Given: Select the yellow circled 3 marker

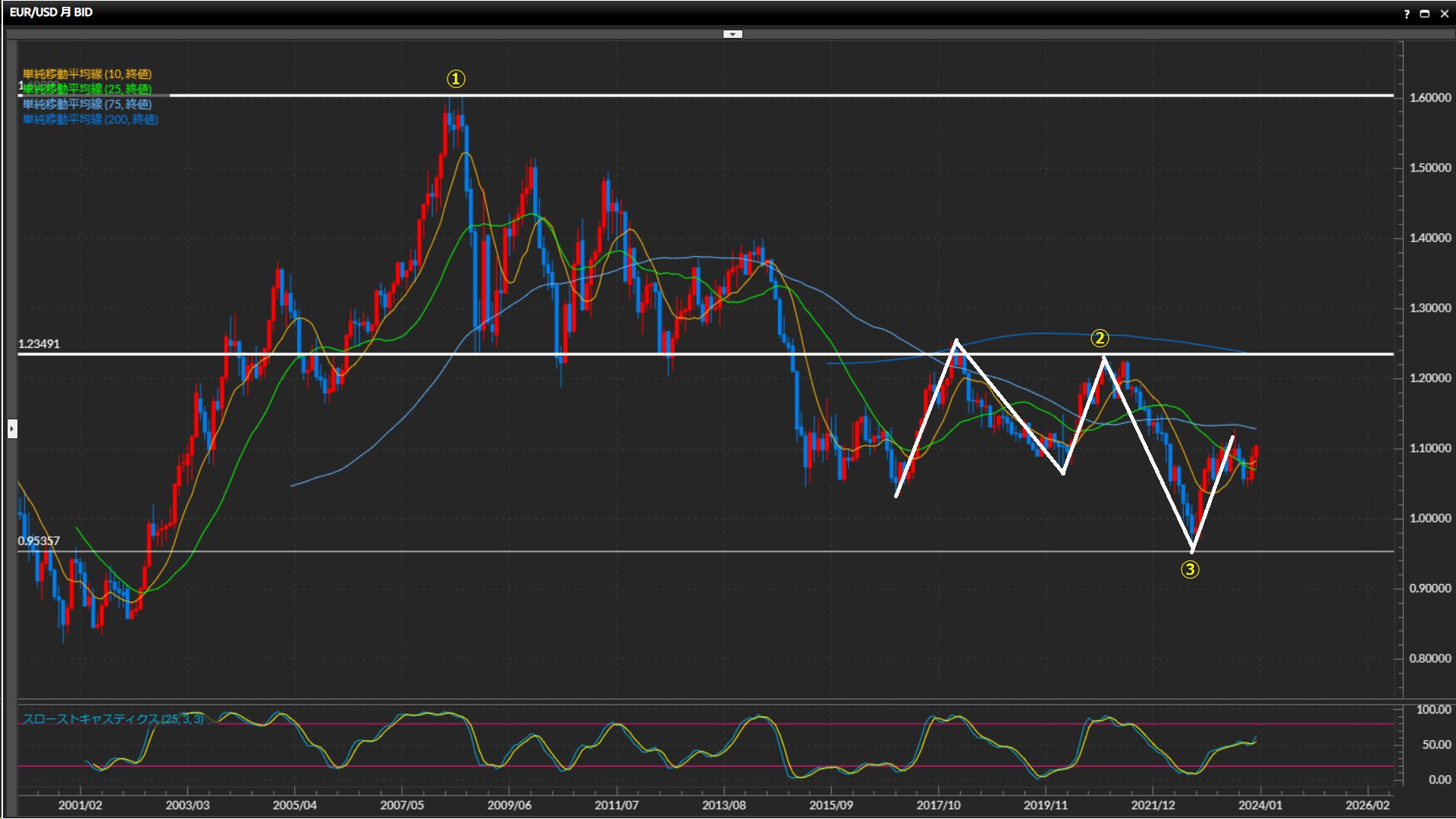Looking at the screenshot, I should (1190, 570).
